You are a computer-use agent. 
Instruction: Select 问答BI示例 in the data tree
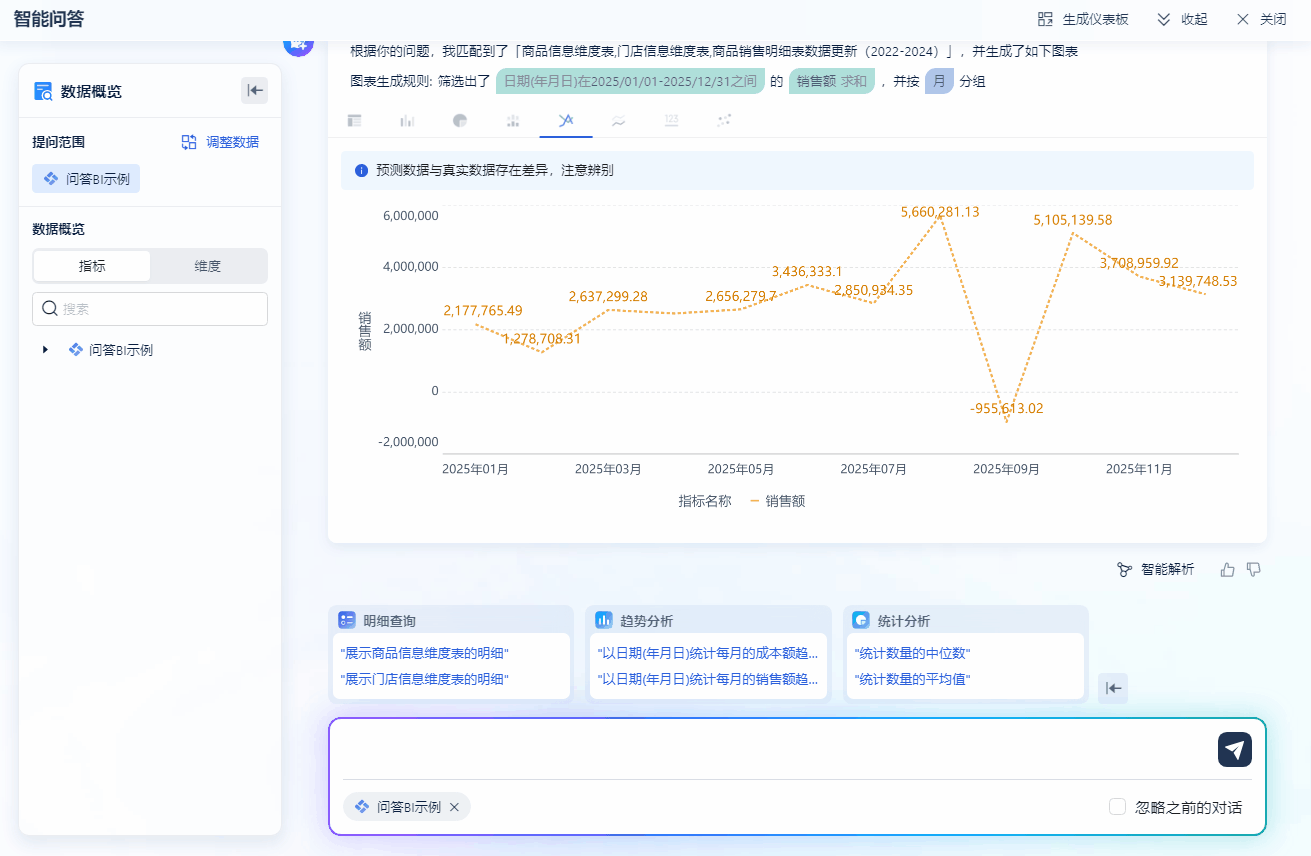click(x=121, y=350)
